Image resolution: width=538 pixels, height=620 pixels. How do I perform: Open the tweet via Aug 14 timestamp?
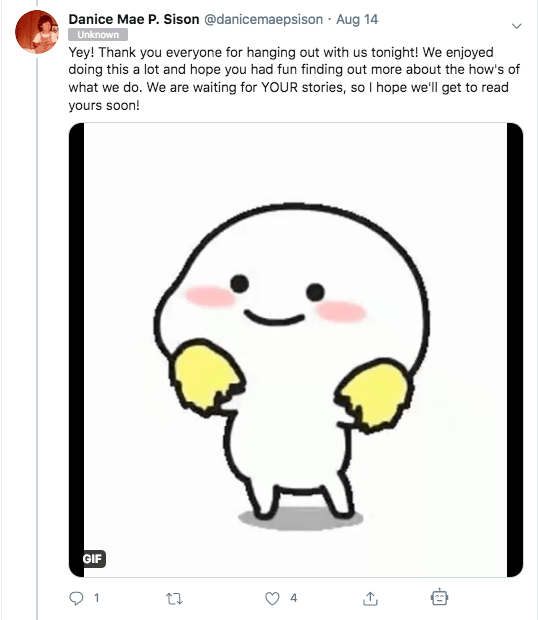click(357, 19)
